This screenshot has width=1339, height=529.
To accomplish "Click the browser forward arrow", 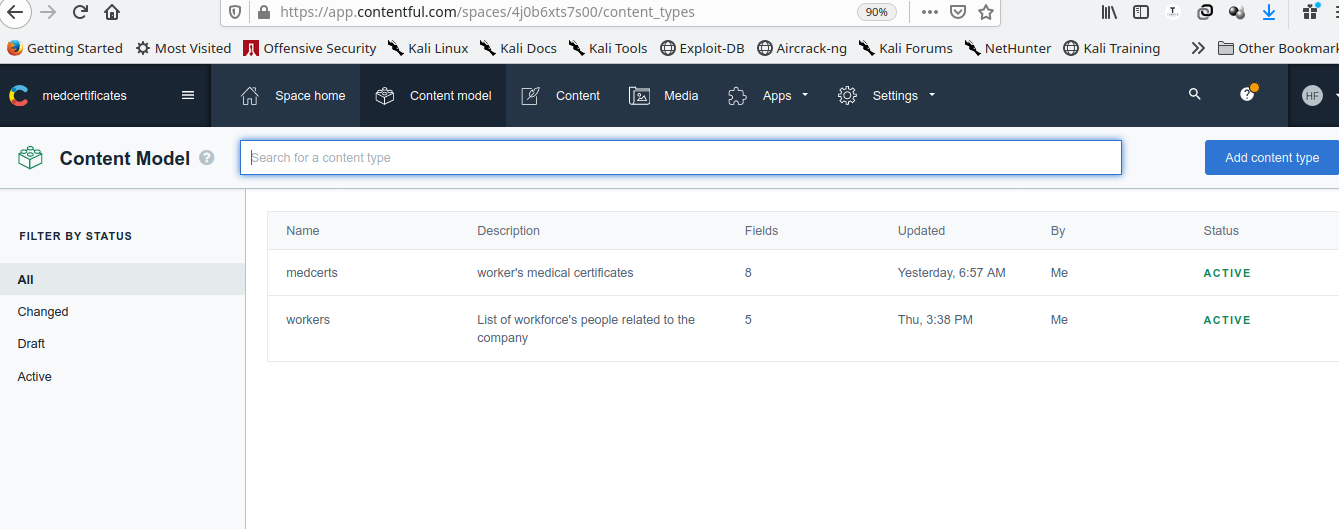I will [x=48, y=12].
